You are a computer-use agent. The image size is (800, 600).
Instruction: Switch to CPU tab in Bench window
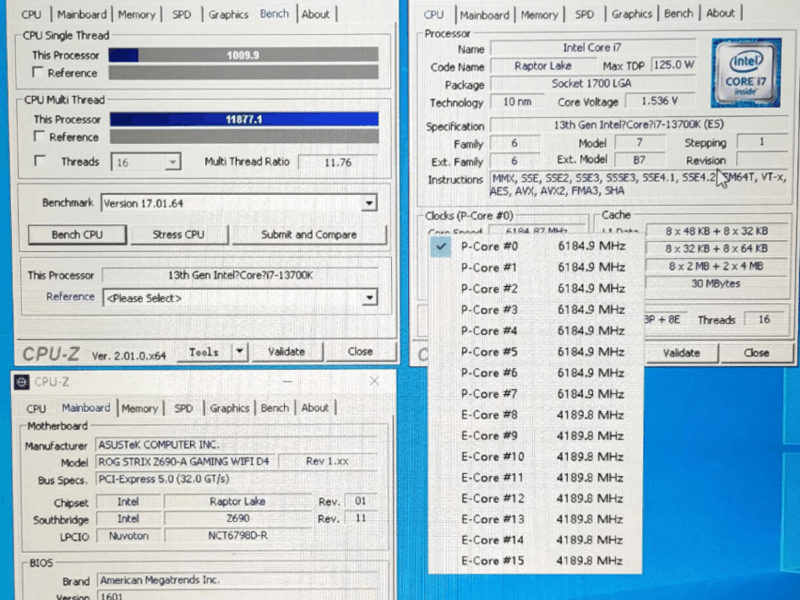(x=31, y=14)
